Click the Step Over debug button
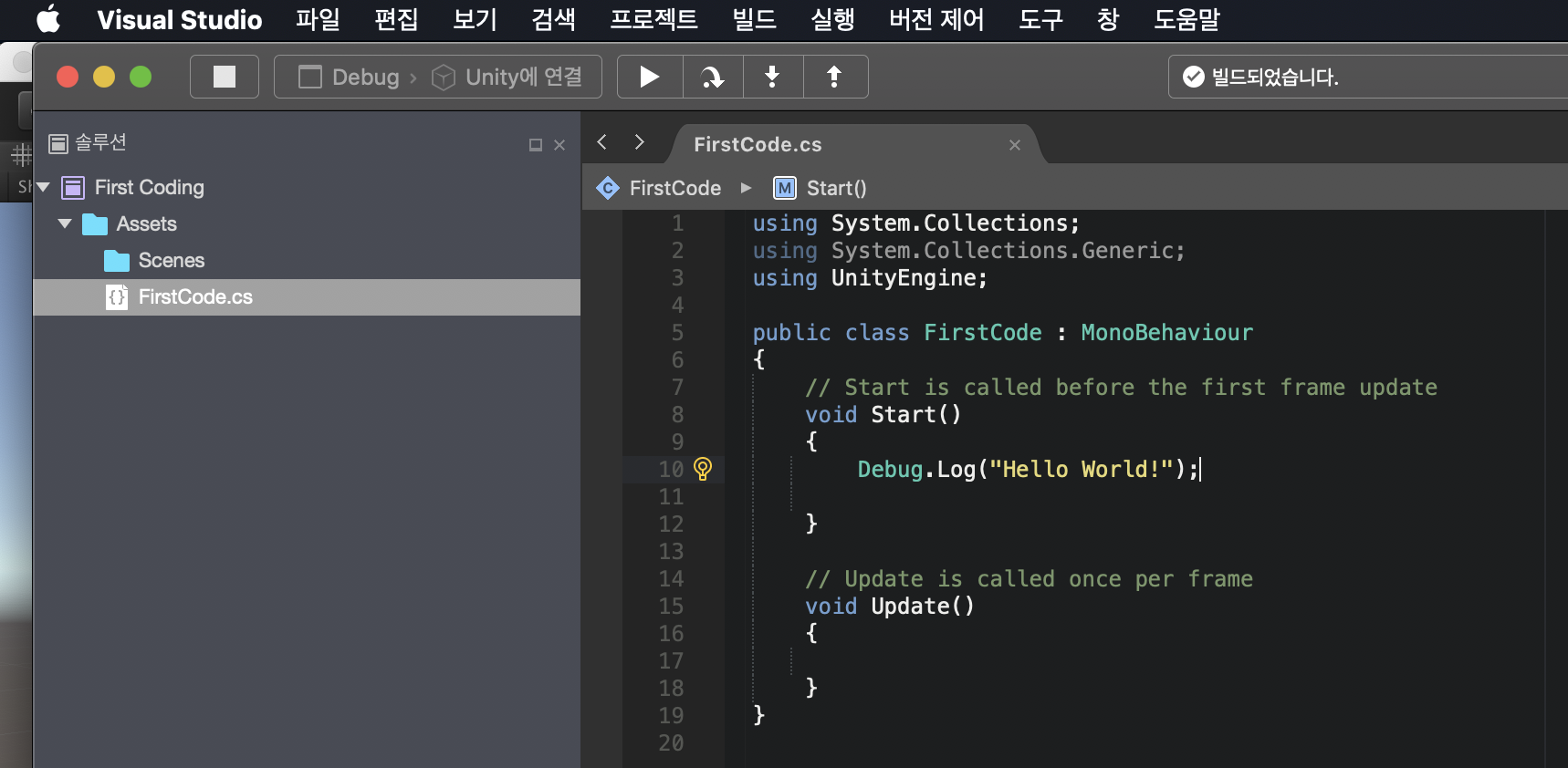This screenshot has width=1568, height=768. tap(713, 77)
